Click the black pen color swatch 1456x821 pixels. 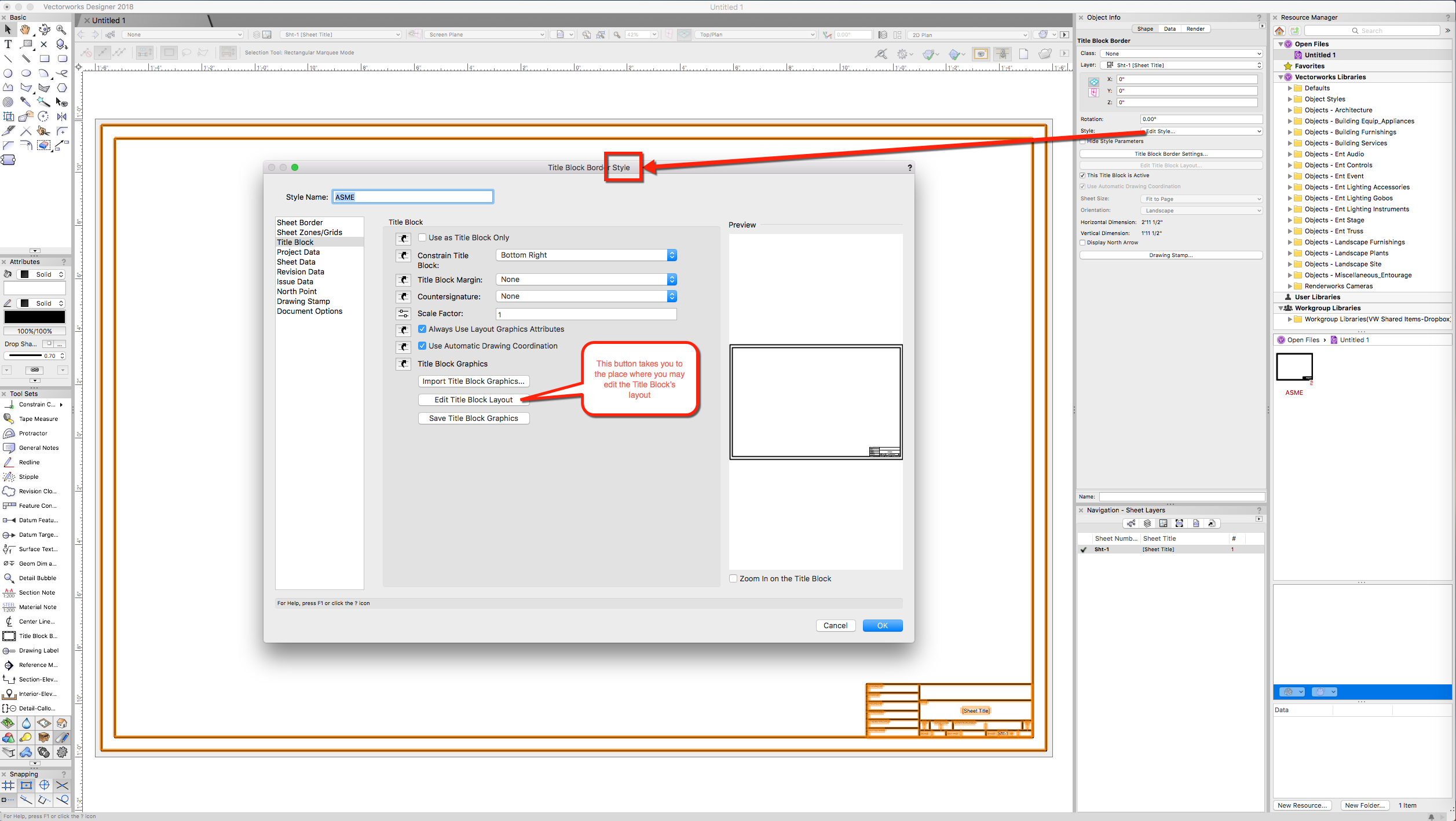35,317
